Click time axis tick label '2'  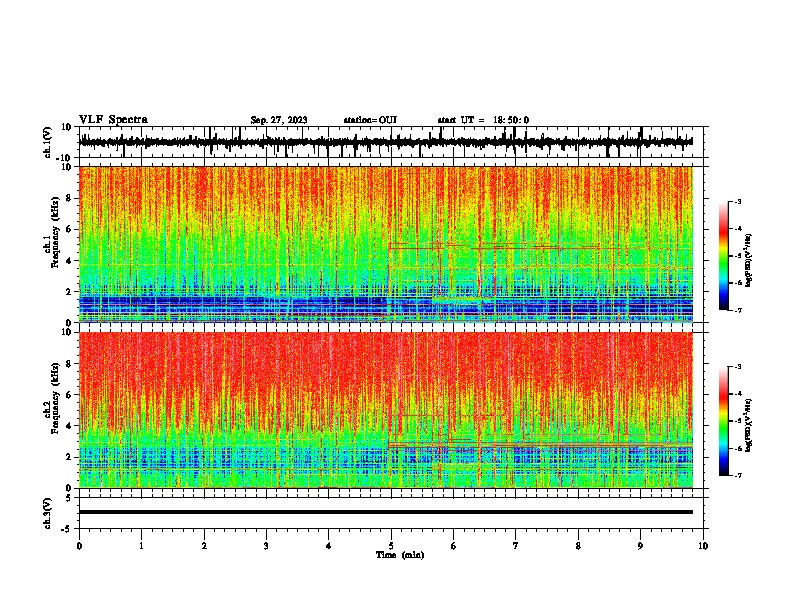coord(204,546)
